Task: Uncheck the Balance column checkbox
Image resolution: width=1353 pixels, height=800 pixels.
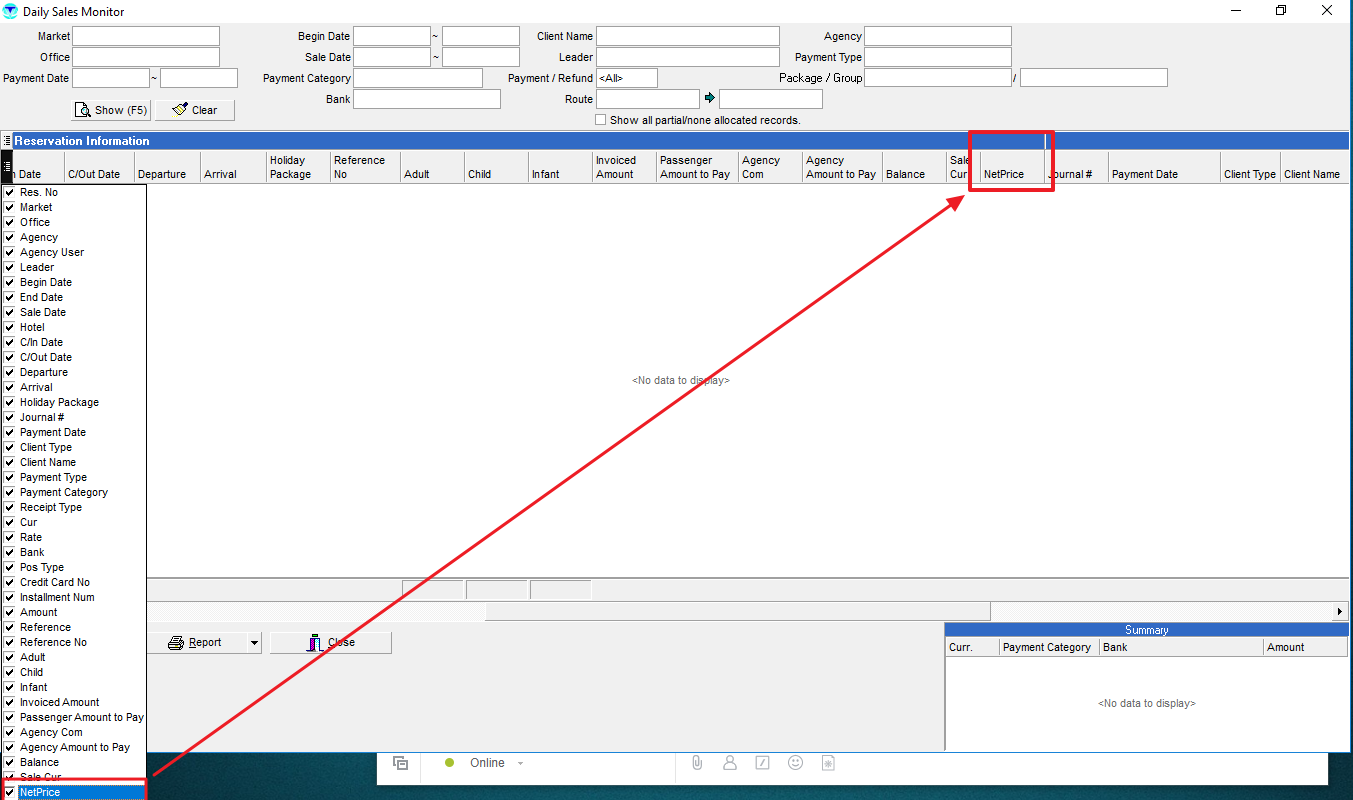Action: tap(9, 762)
